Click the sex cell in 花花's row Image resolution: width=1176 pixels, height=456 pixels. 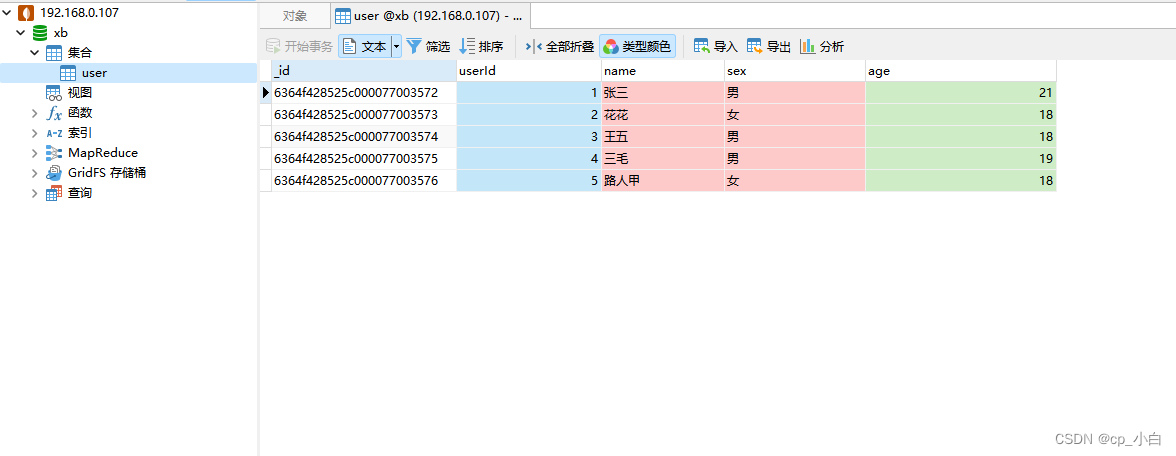(795, 115)
